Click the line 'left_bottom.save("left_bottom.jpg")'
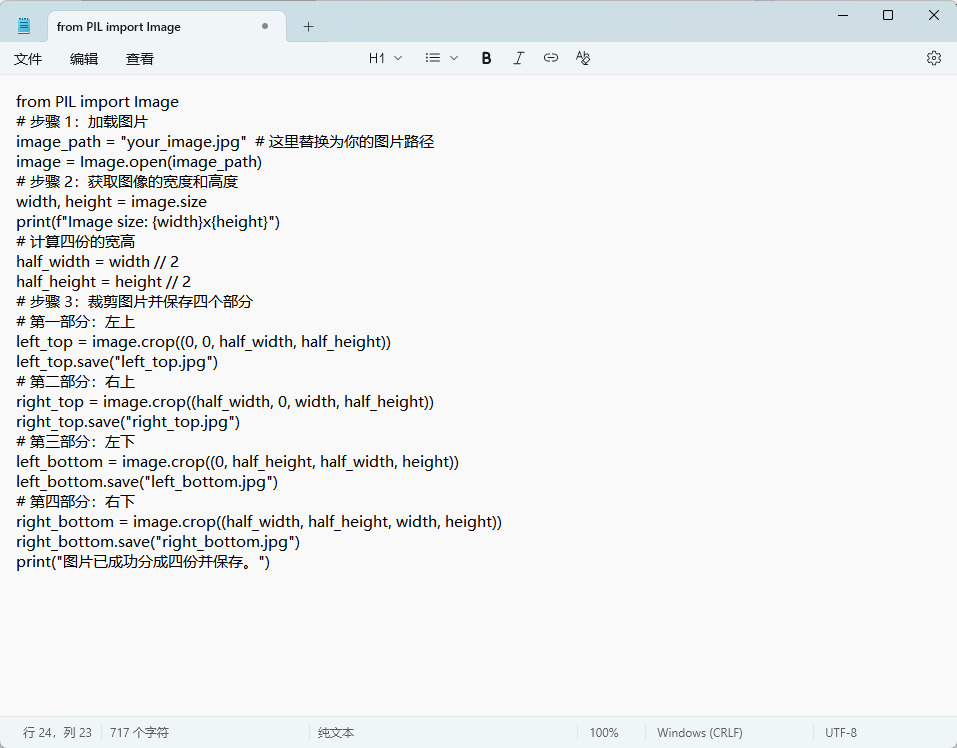957x748 pixels. point(147,481)
